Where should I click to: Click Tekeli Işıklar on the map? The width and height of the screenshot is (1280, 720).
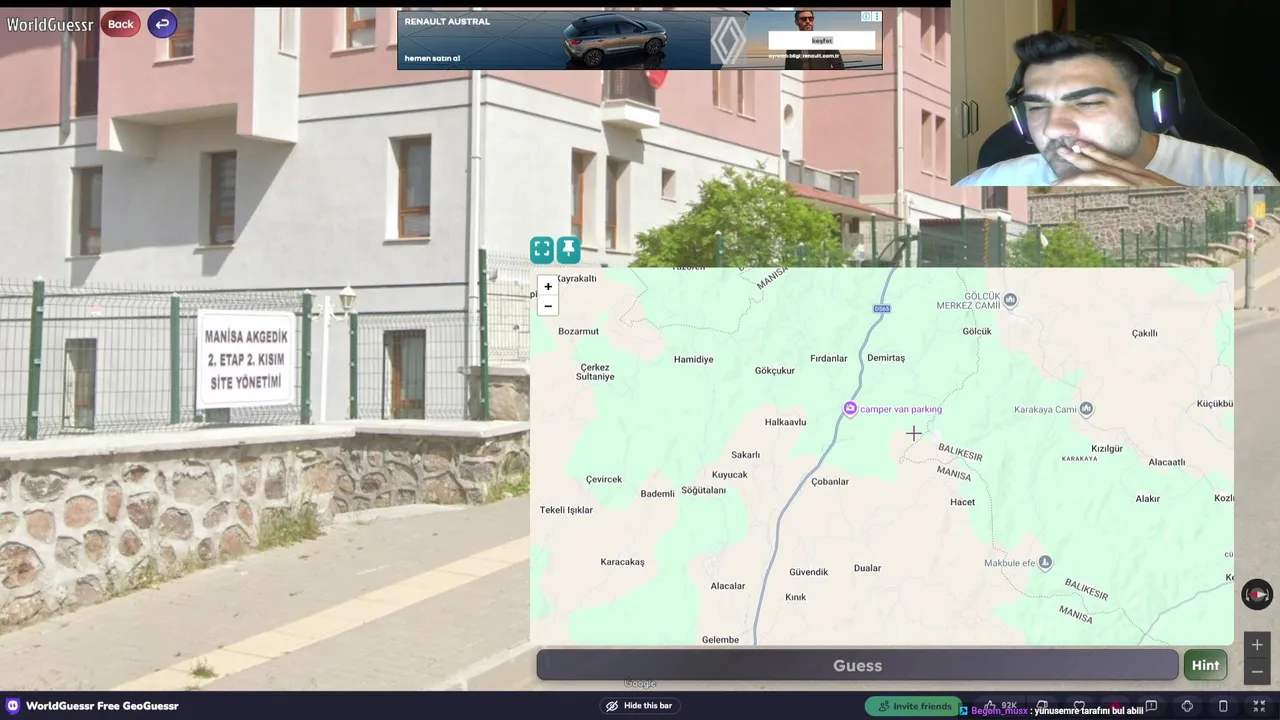tap(566, 510)
